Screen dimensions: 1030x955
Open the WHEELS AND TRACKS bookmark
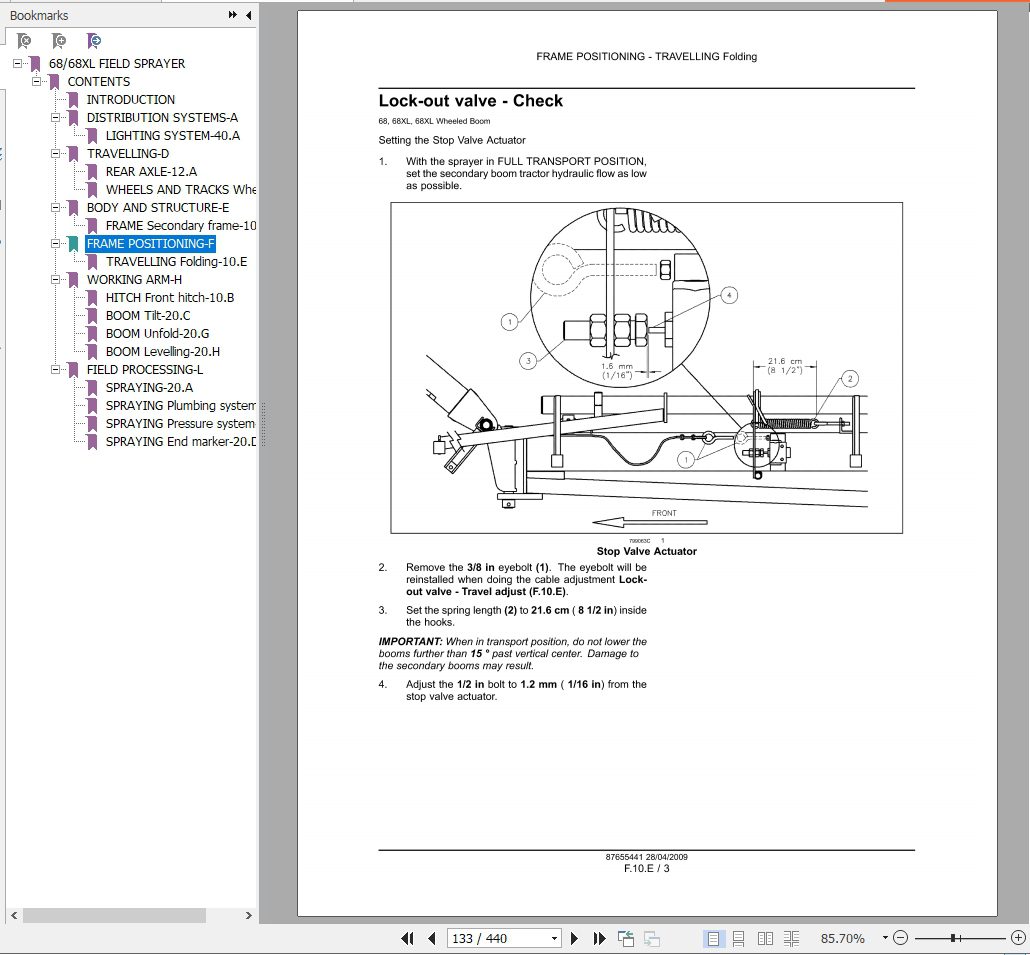coord(181,190)
